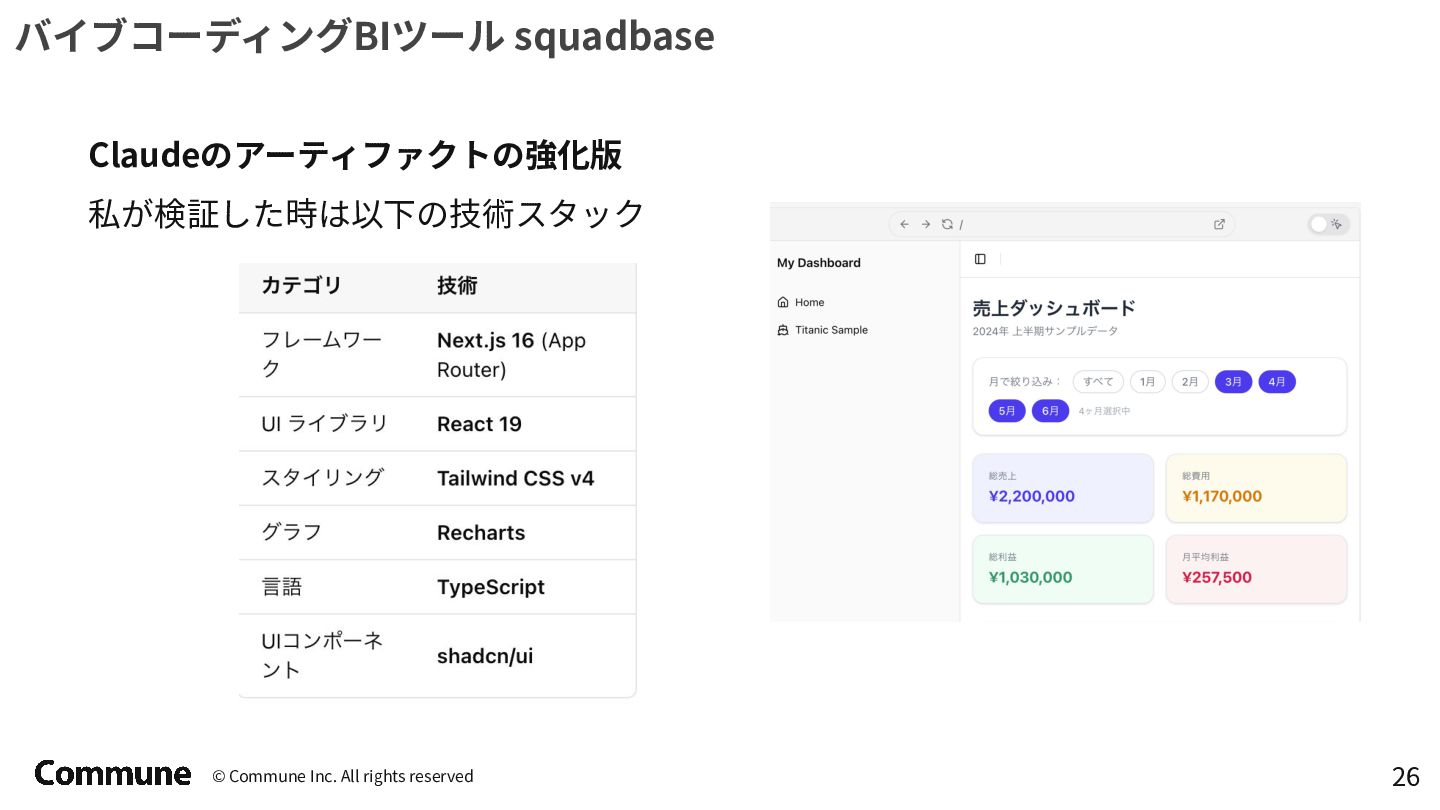Enable the 2月 month filter
The height and width of the screenshot is (810, 1440).
coord(1190,382)
